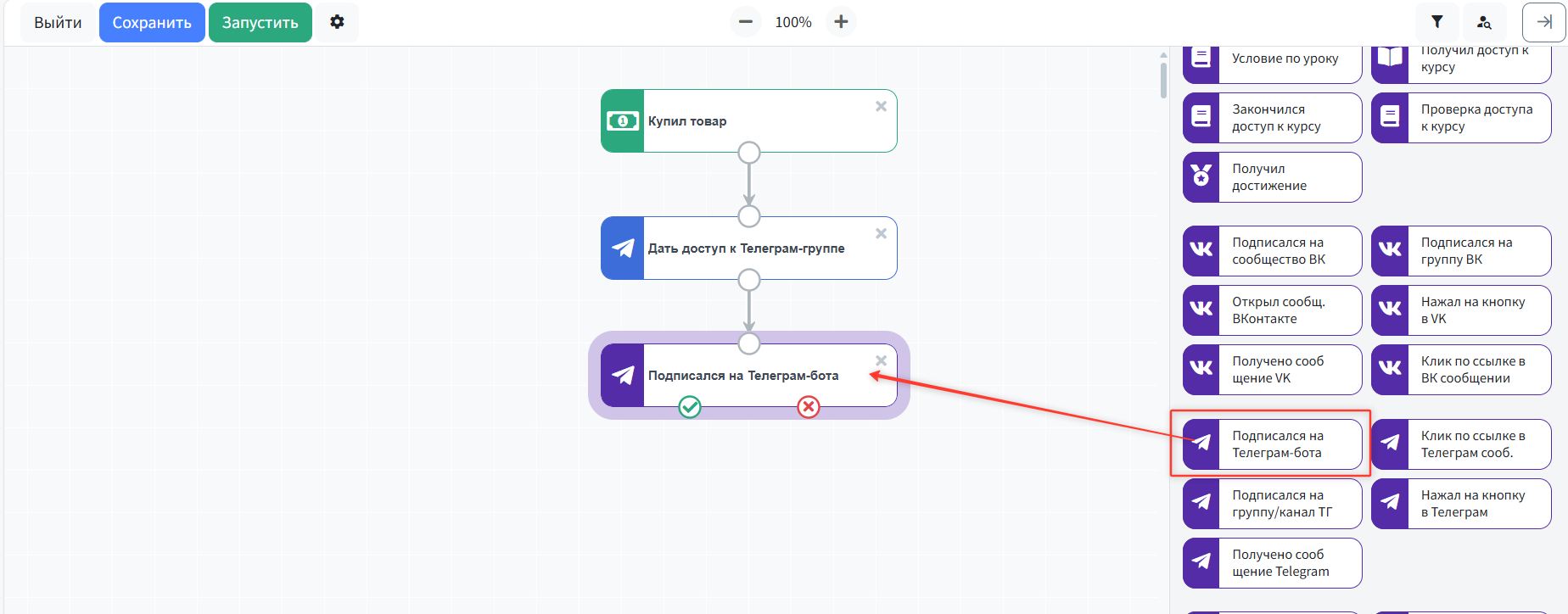Close the 'Подписался на Телеграм-бота' canvas block
Screen dimensions: 1568x614
881,360
